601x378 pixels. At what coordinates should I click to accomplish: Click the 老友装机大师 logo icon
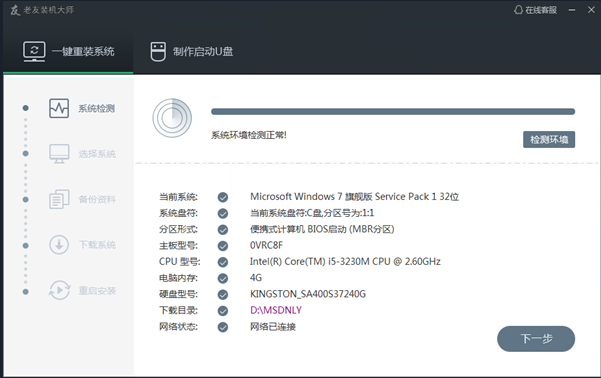click(15, 10)
